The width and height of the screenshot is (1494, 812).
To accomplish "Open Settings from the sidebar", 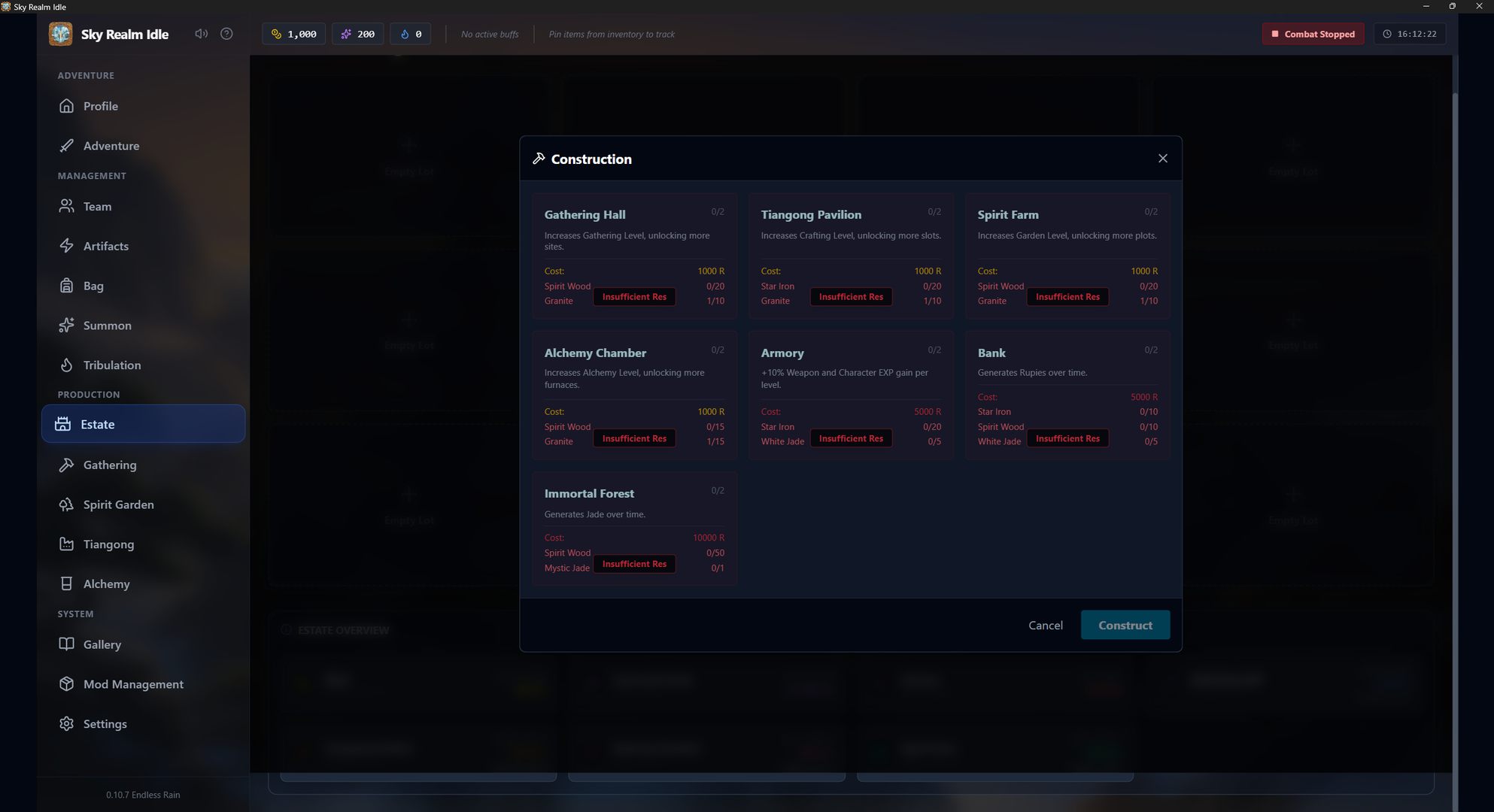I will (105, 724).
